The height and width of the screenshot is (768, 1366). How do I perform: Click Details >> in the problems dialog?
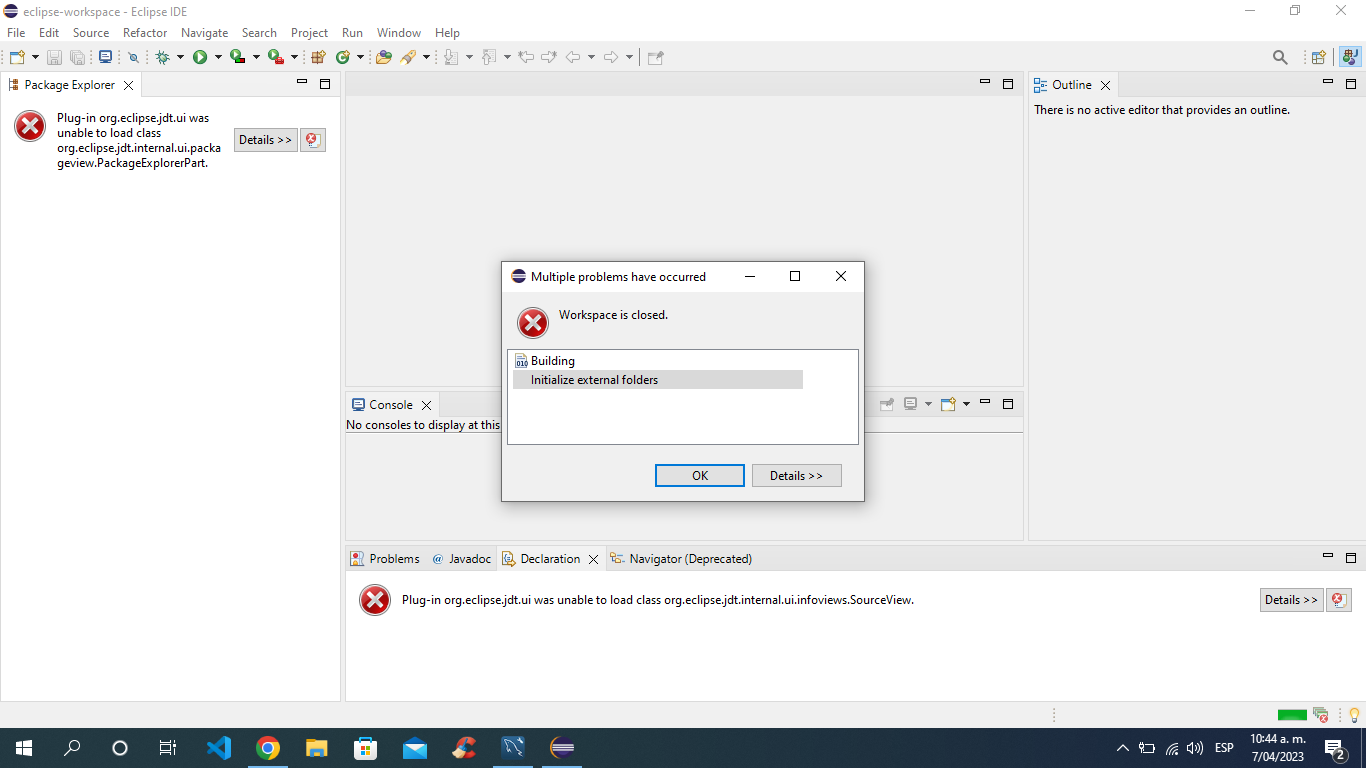coord(796,476)
